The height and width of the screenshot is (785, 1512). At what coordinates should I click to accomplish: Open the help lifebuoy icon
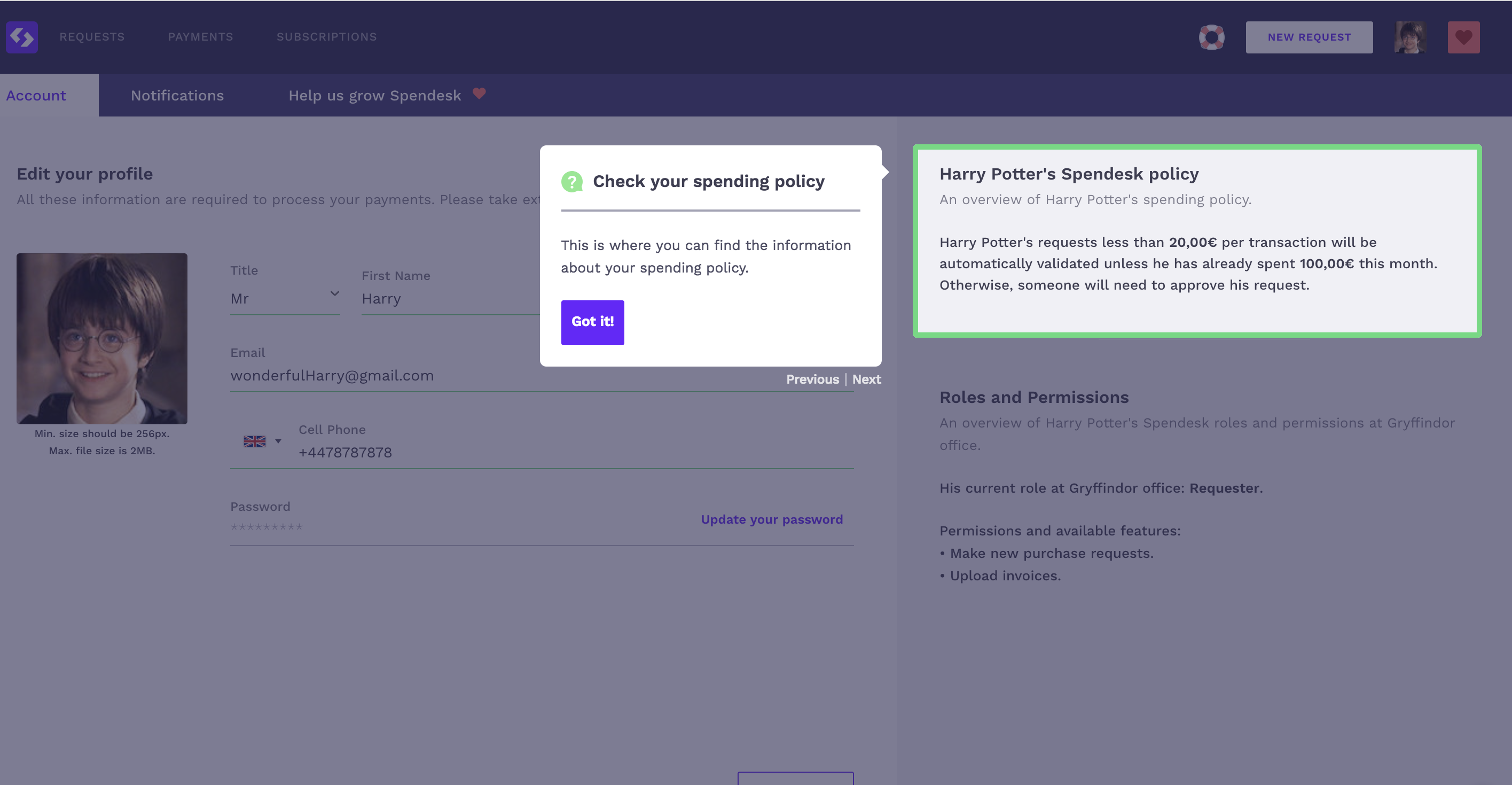coord(1211,37)
